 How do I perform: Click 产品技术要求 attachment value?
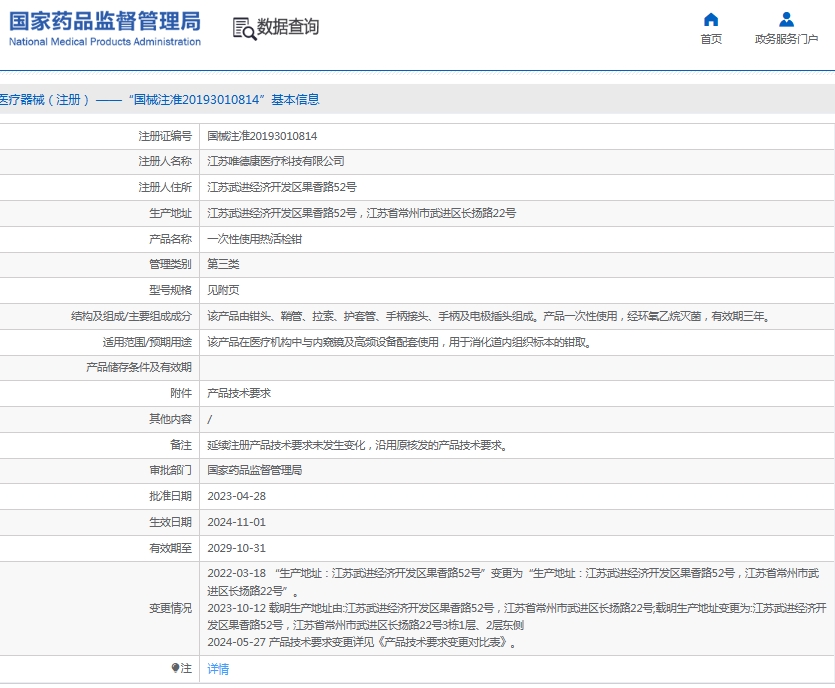coord(239,393)
